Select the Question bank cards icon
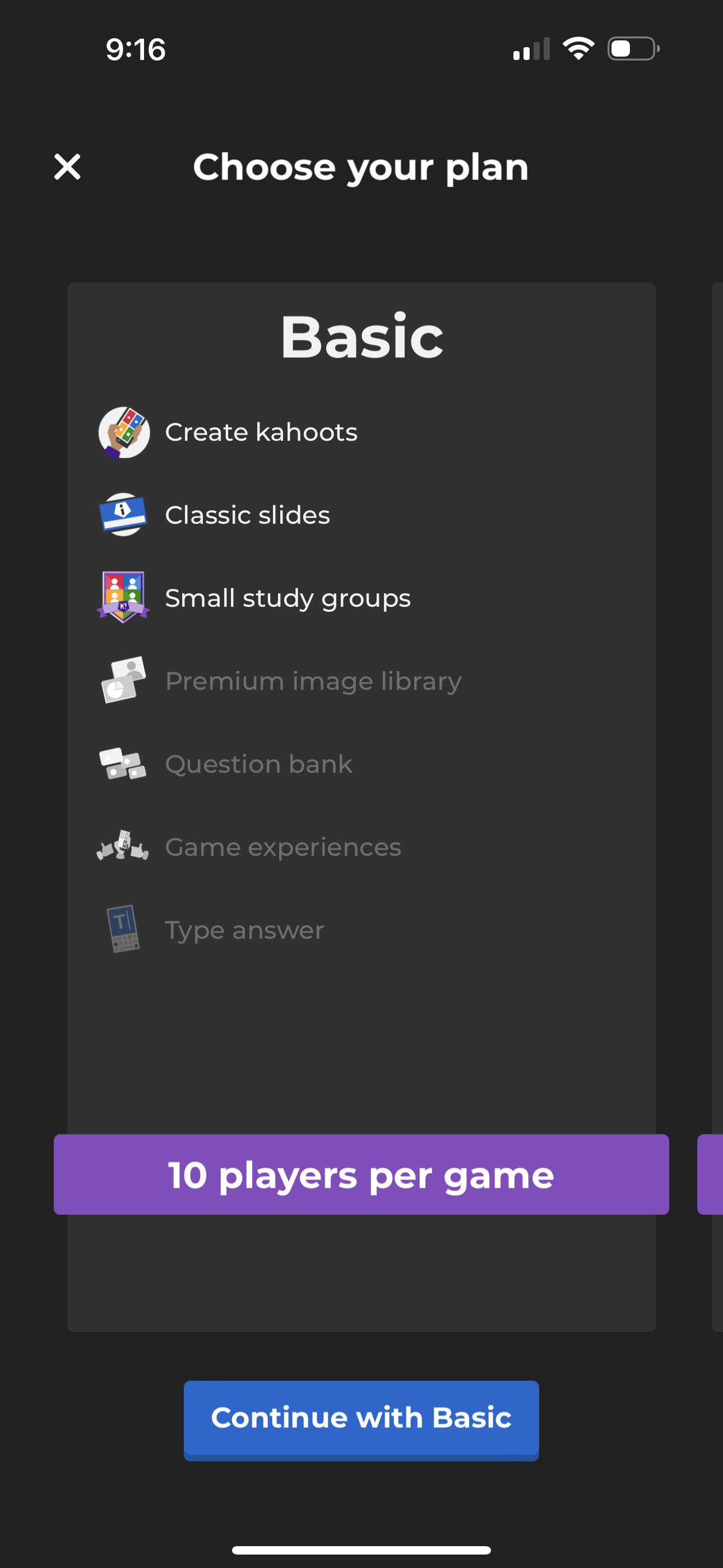The width and height of the screenshot is (723, 1568). coord(123,764)
